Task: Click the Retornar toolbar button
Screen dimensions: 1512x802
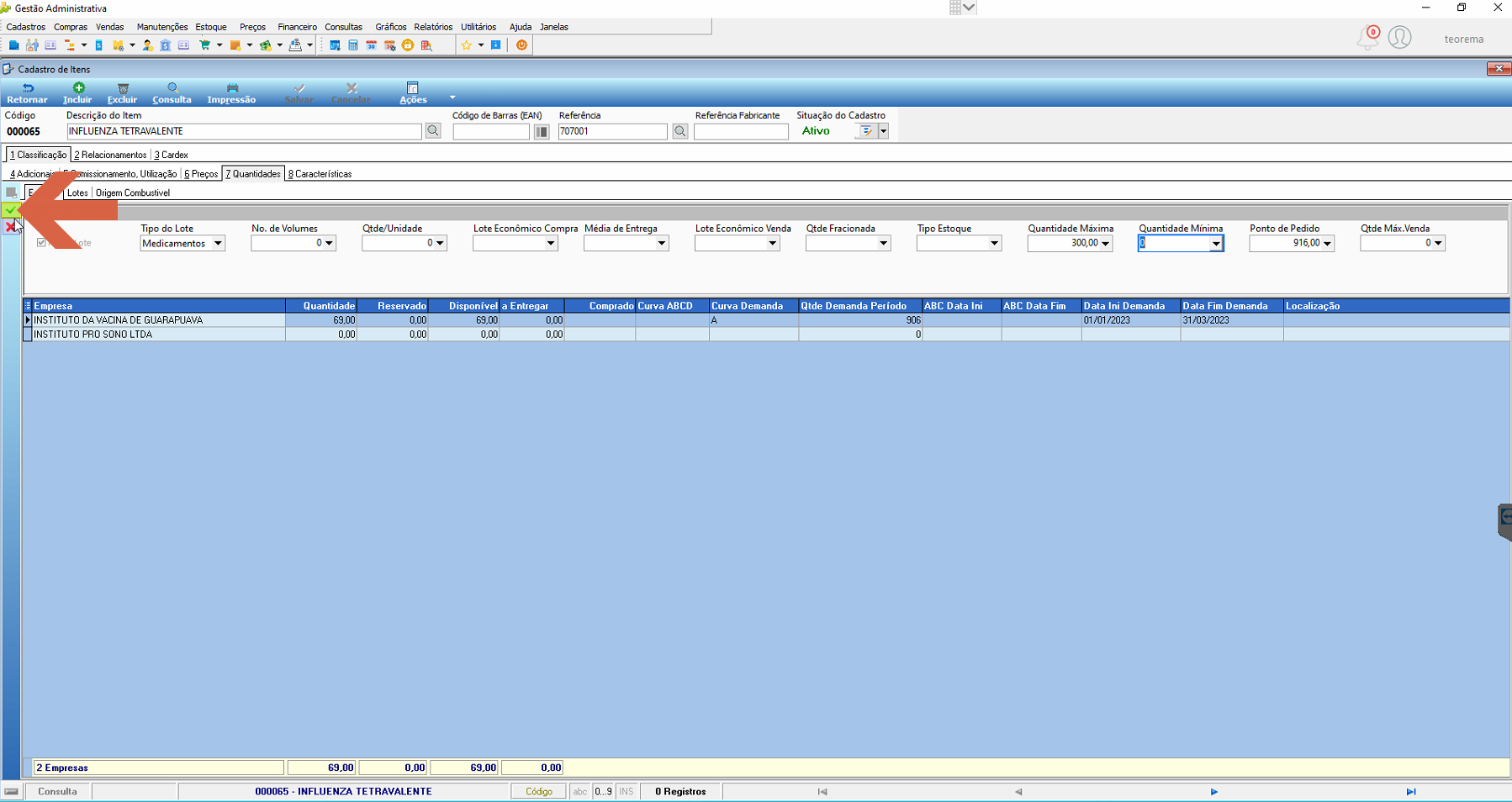Action: tap(27, 93)
